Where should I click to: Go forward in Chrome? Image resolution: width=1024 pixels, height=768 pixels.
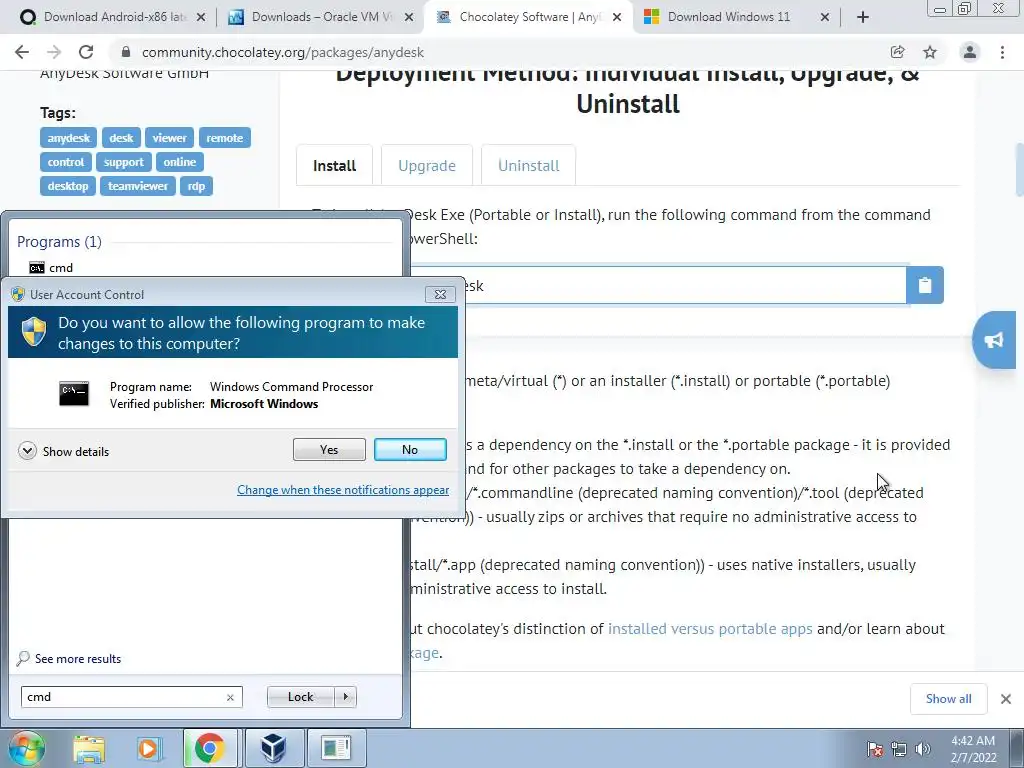[x=54, y=52]
